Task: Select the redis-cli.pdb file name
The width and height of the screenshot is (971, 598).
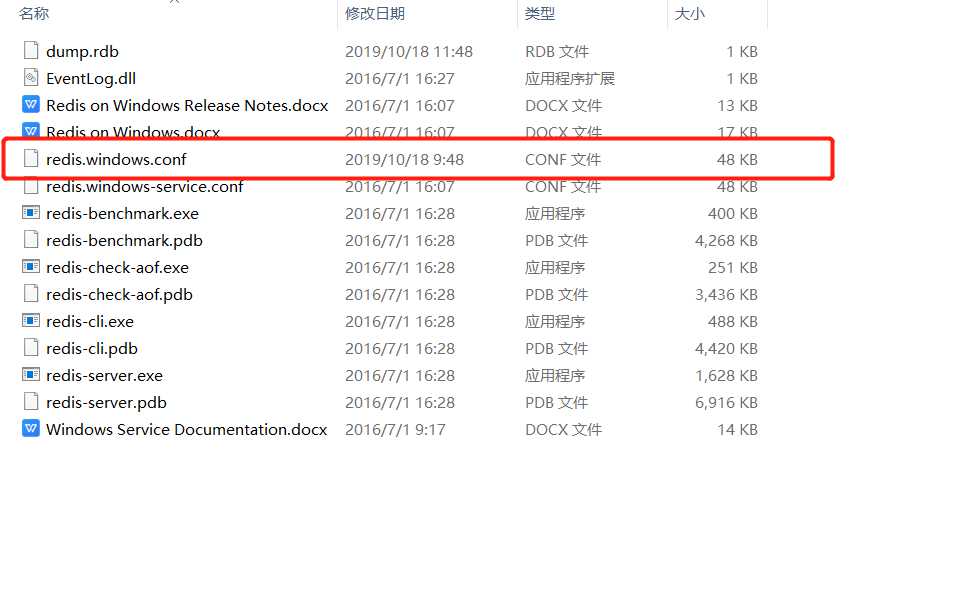Action: point(92,349)
